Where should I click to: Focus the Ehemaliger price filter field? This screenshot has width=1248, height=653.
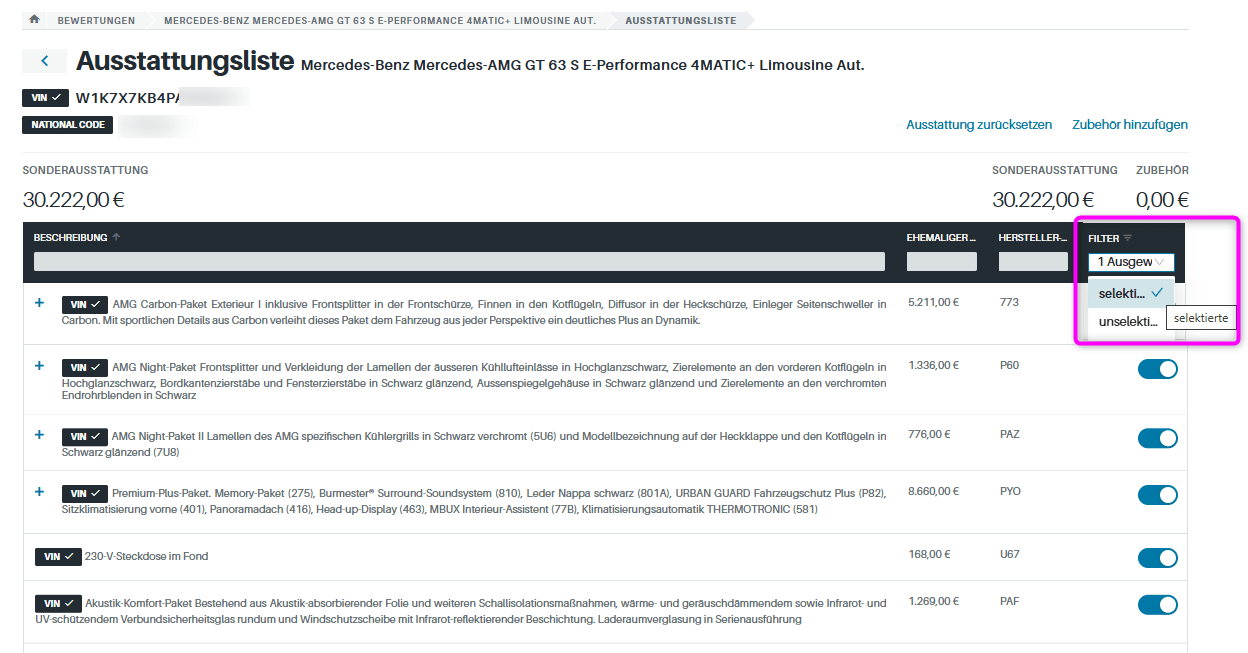pyautogui.click(x=942, y=262)
